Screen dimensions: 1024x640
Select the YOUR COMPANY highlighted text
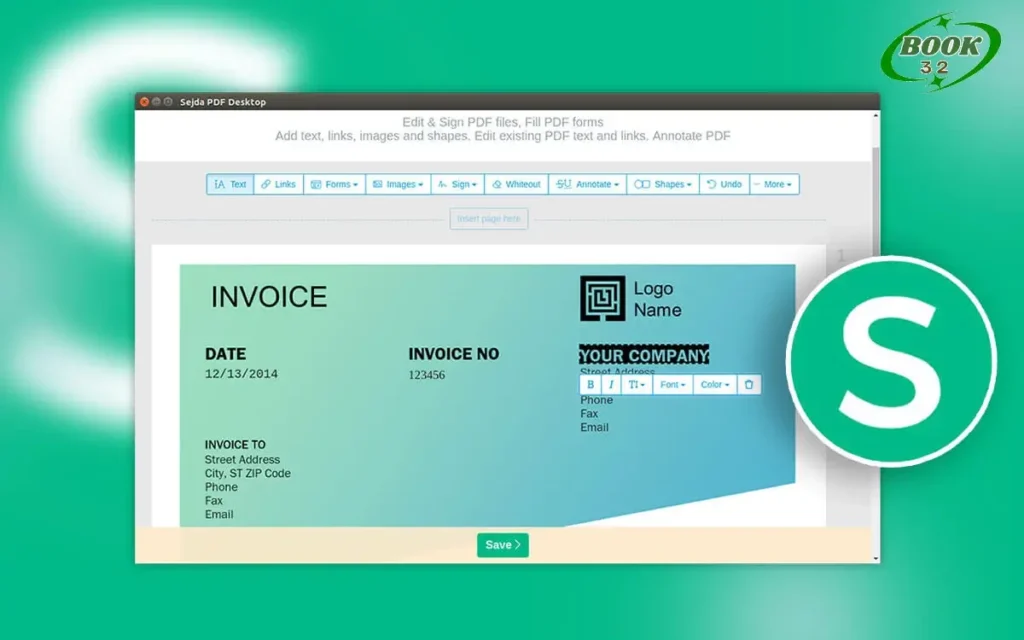coord(644,355)
